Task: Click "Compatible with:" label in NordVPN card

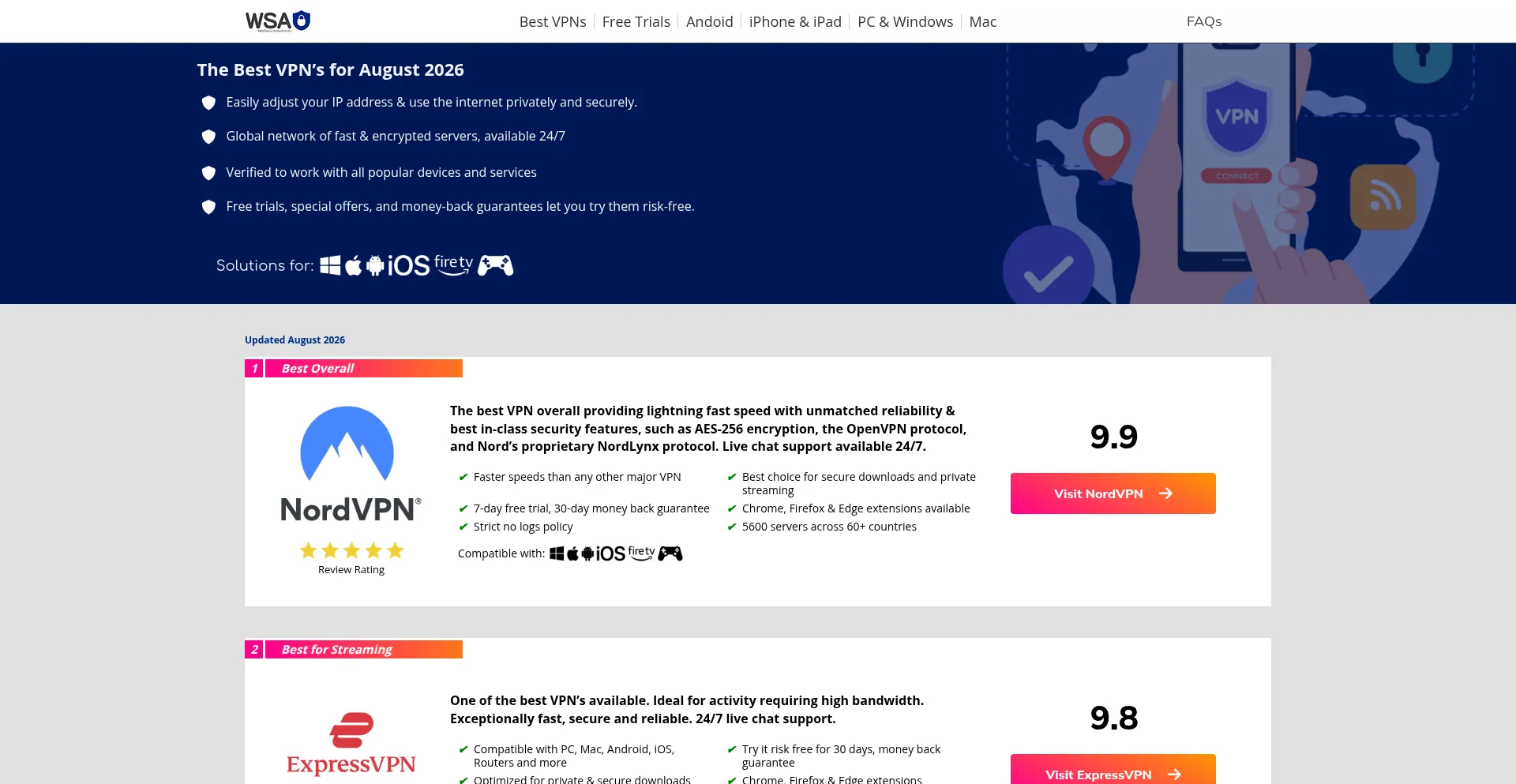Action: [x=501, y=553]
